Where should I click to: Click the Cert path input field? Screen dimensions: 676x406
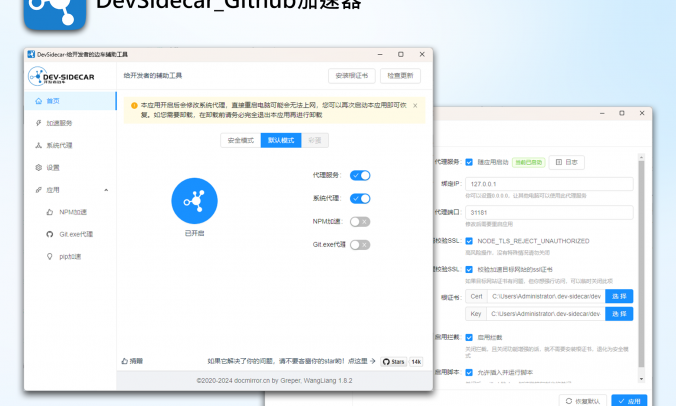[547, 297]
